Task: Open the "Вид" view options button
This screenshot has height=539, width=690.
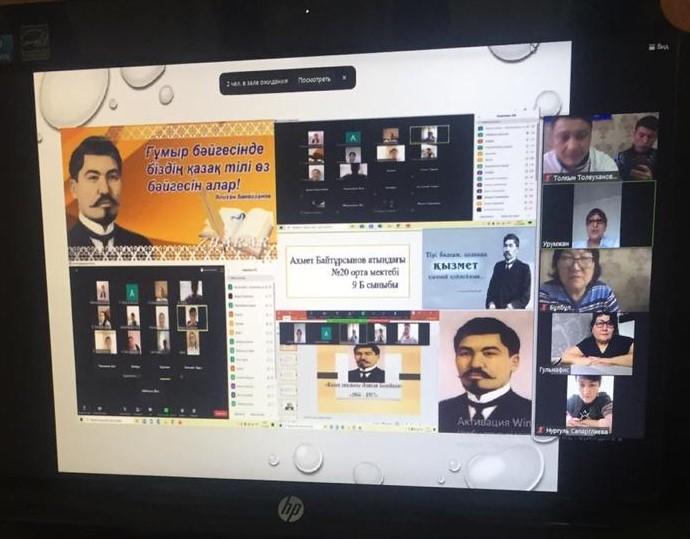Action: pyautogui.click(x=660, y=47)
